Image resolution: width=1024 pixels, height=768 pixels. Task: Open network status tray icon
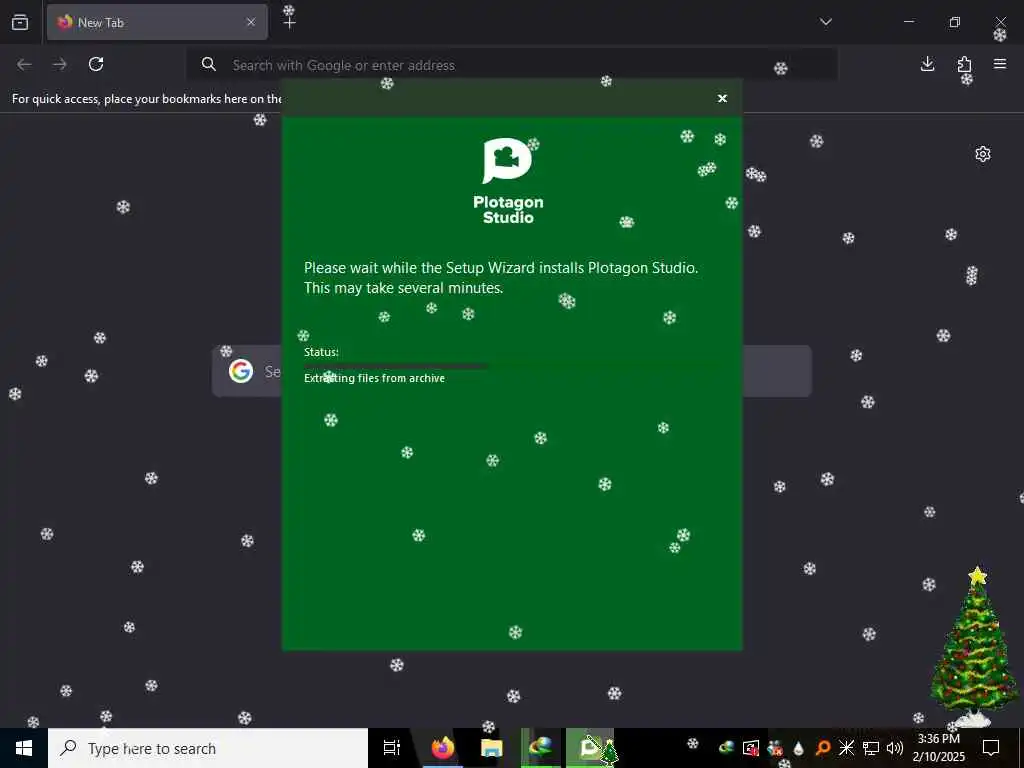pyautogui.click(x=871, y=748)
